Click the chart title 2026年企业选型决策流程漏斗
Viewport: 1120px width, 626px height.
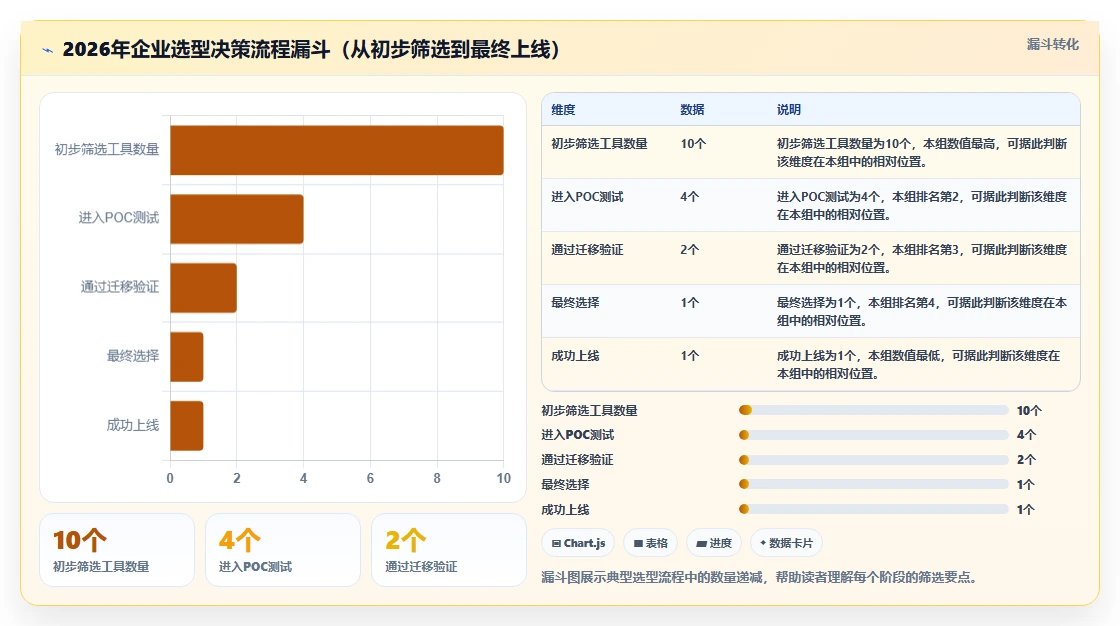tap(311, 49)
